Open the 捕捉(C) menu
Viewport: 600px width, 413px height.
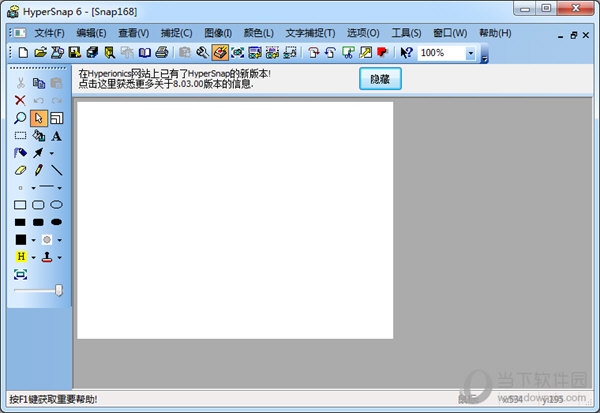pos(176,33)
